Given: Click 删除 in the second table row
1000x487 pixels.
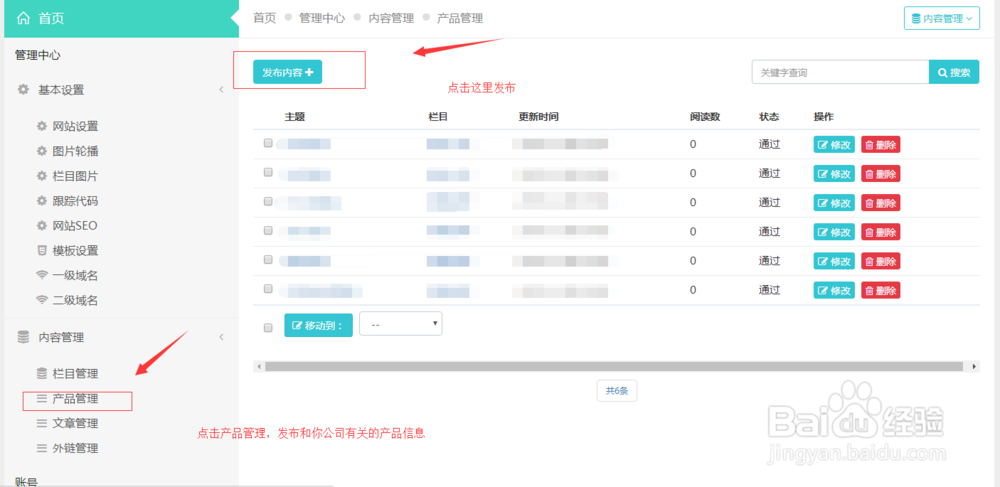Looking at the screenshot, I should pos(881,173).
